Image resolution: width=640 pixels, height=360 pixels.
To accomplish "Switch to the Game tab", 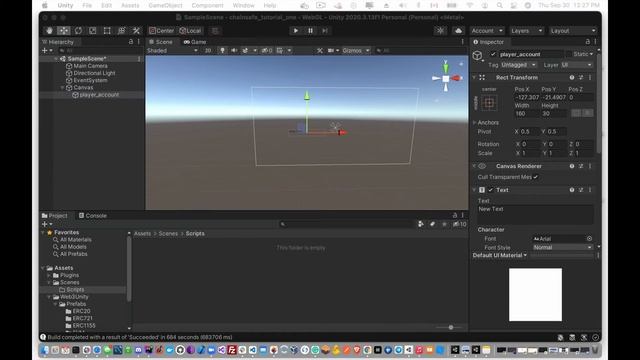I will (195, 42).
